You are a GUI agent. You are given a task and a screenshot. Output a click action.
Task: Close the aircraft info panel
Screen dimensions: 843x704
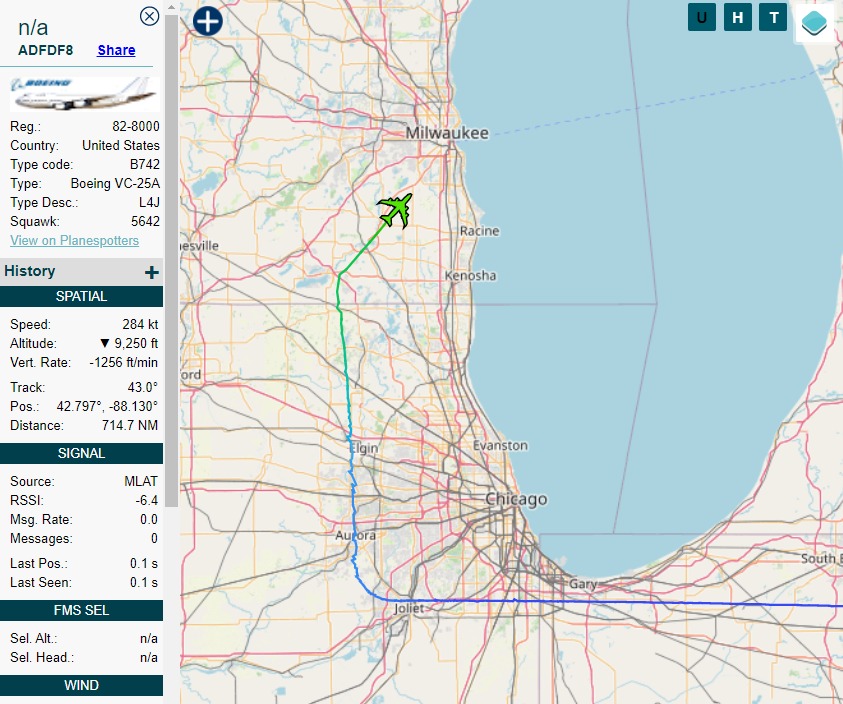coord(149,17)
